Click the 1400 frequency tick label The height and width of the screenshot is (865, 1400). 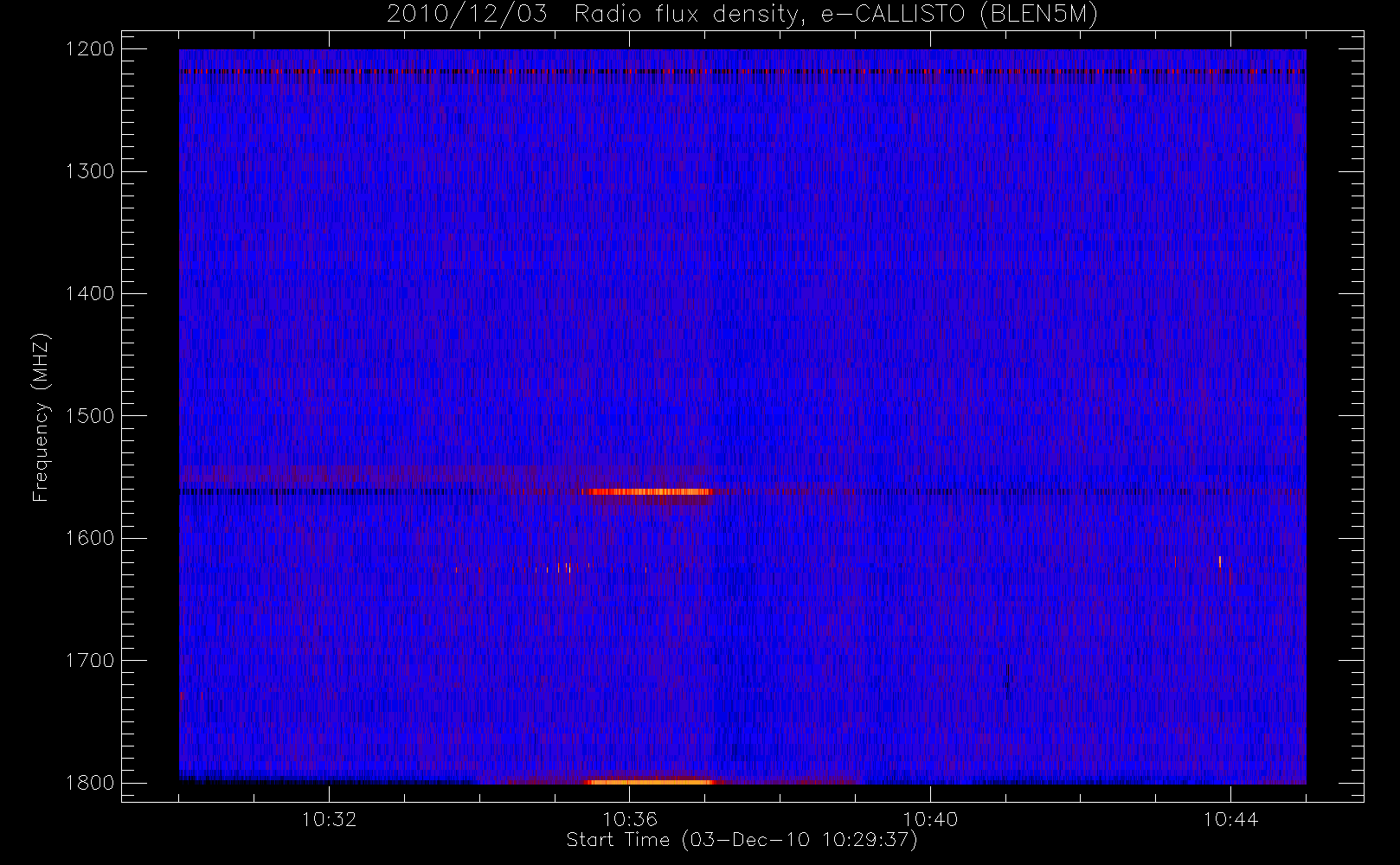click(x=90, y=293)
